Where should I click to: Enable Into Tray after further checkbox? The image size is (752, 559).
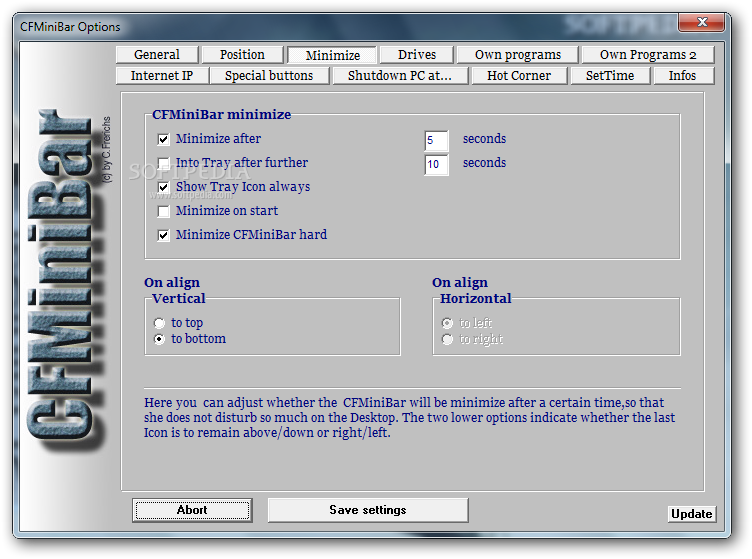pyautogui.click(x=164, y=163)
